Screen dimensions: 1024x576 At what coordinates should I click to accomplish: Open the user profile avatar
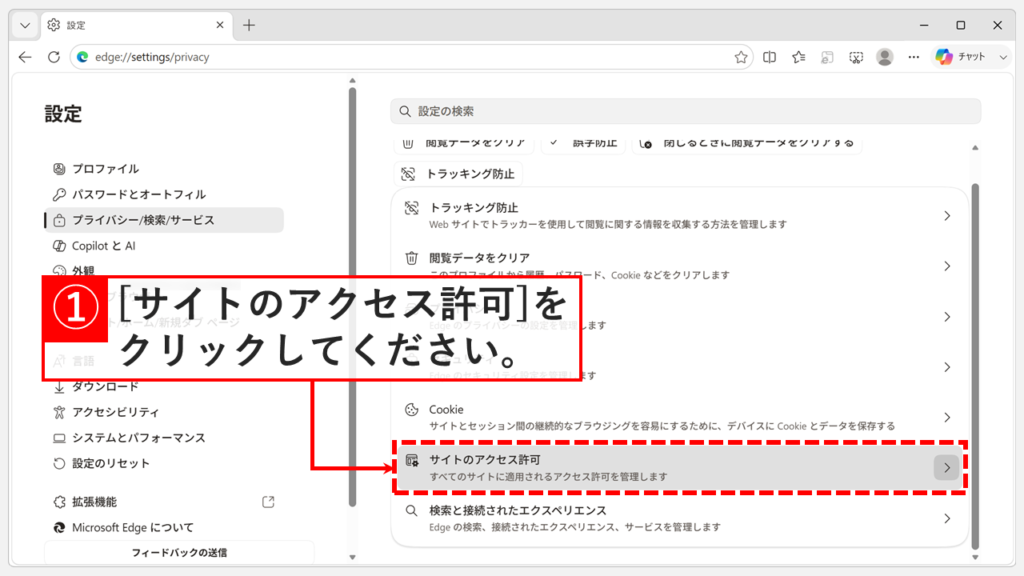point(884,57)
